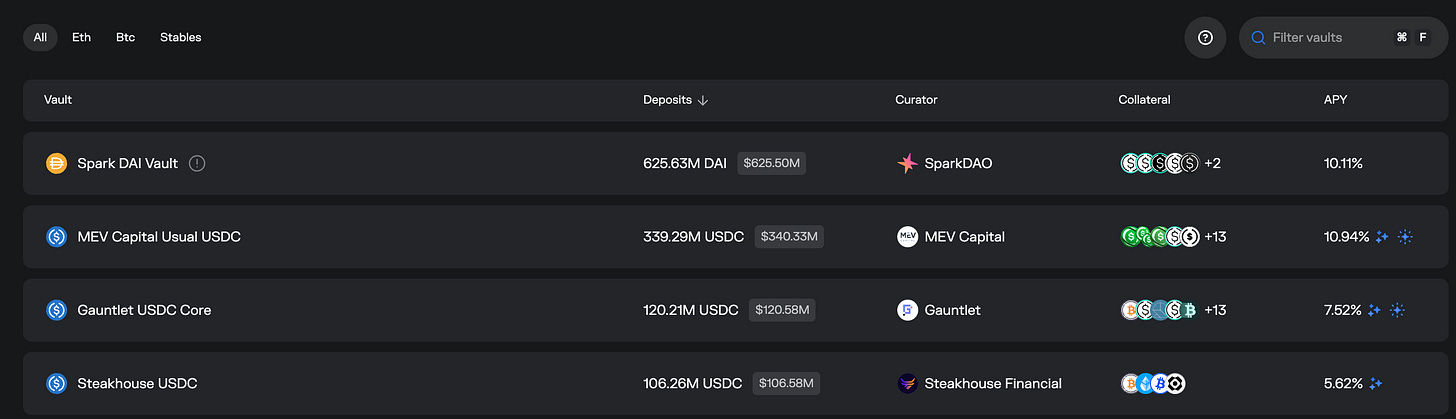1456x419 pixels.
Task: Focus the Filter vaults search field
Action: click(x=1343, y=37)
